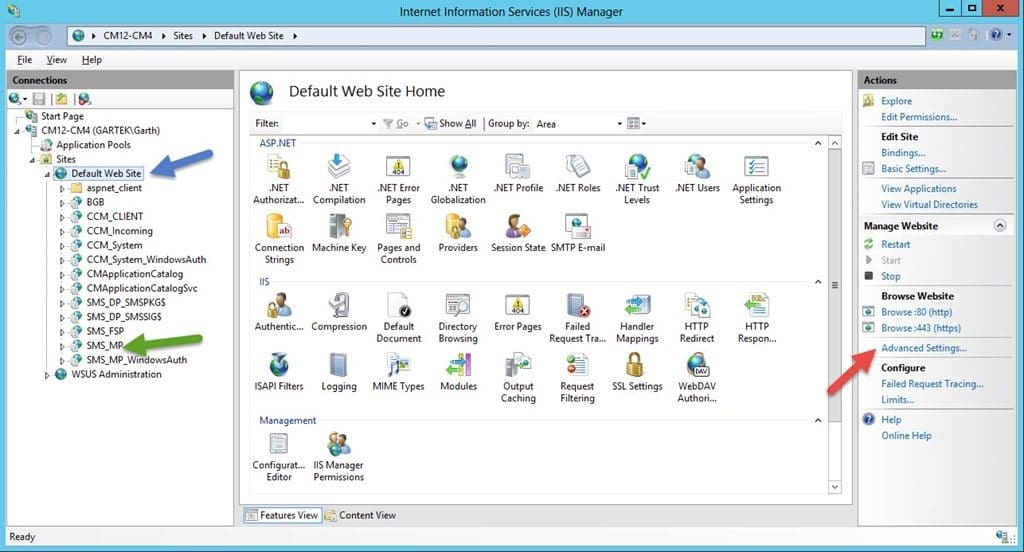This screenshot has width=1024, height=552.
Task: Select the CMApplicationCatalog tree item
Action: tap(135, 274)
